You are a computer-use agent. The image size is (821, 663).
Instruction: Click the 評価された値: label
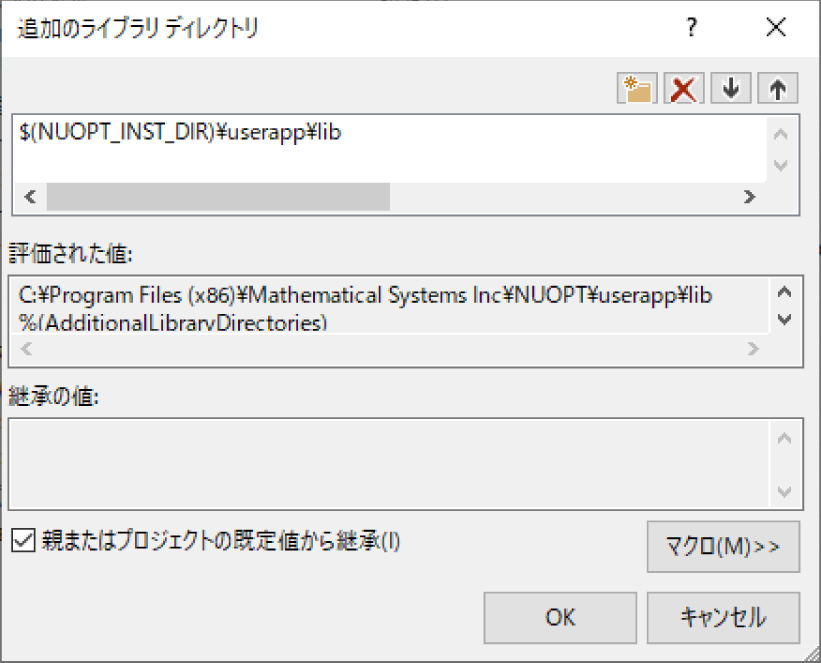[x=71, y=254]
